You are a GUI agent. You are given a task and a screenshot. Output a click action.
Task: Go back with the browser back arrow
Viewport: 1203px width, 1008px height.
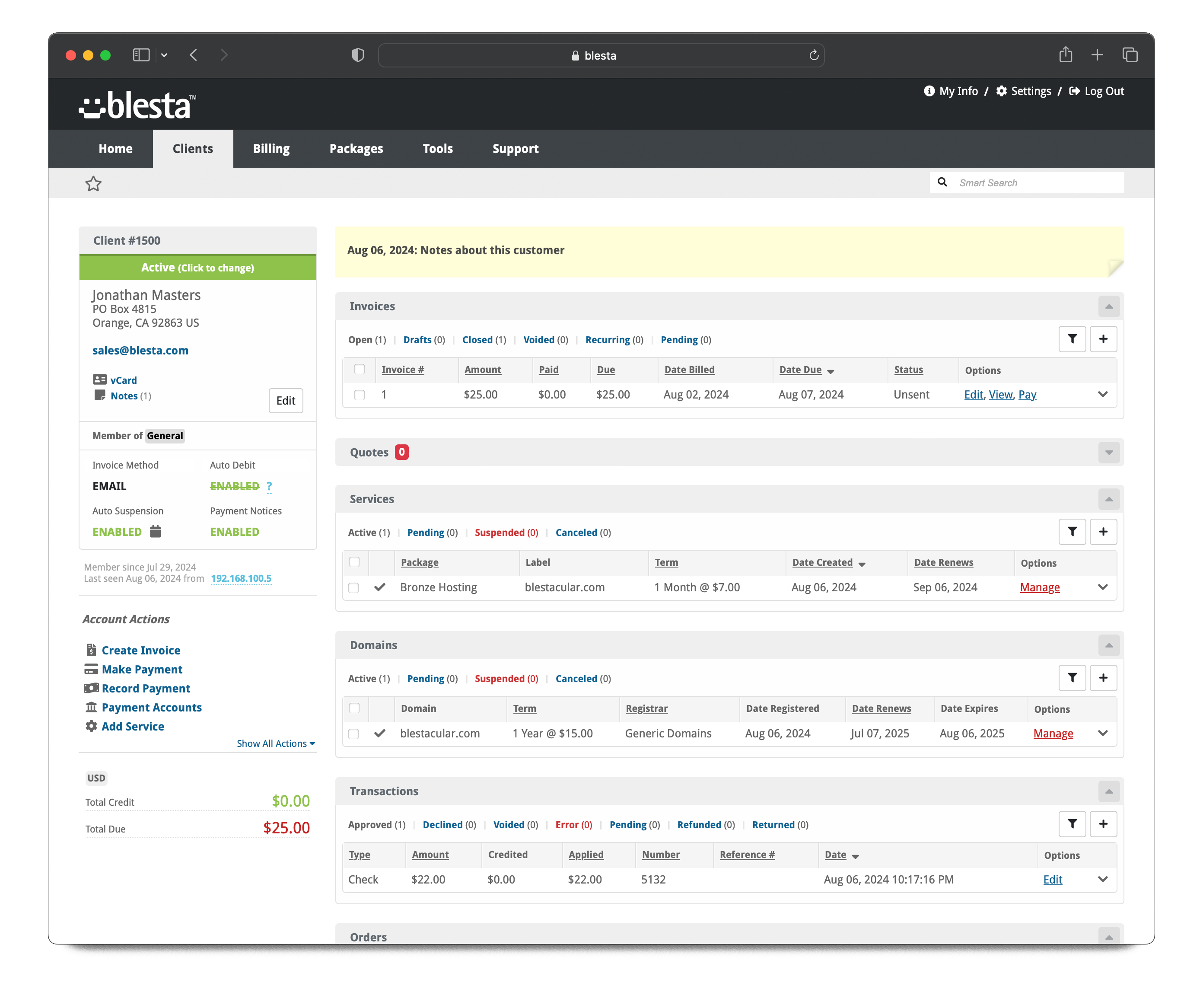click(x=194, y=55)
